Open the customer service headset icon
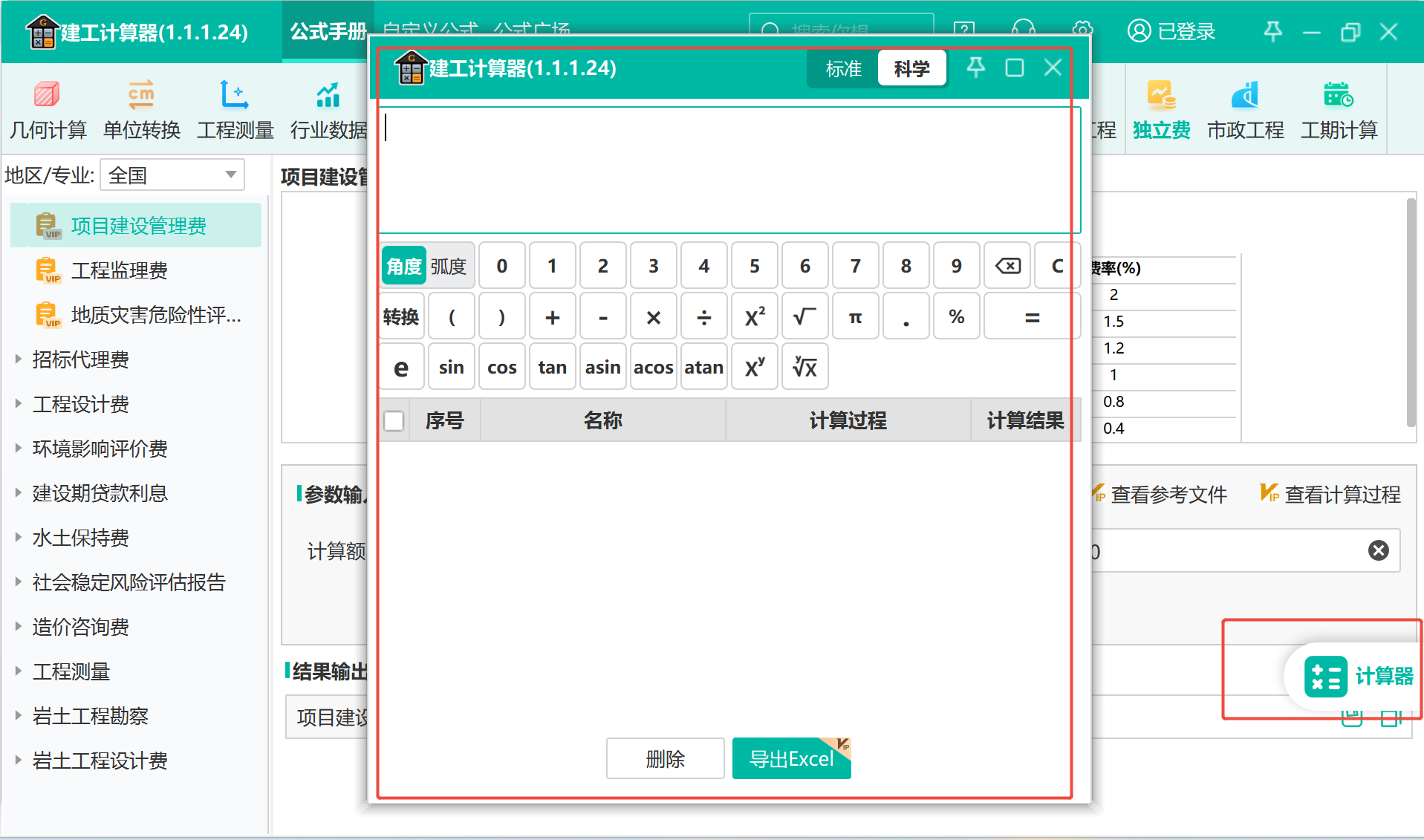Screen dimensions: 1424x840 pos(1024,30)
